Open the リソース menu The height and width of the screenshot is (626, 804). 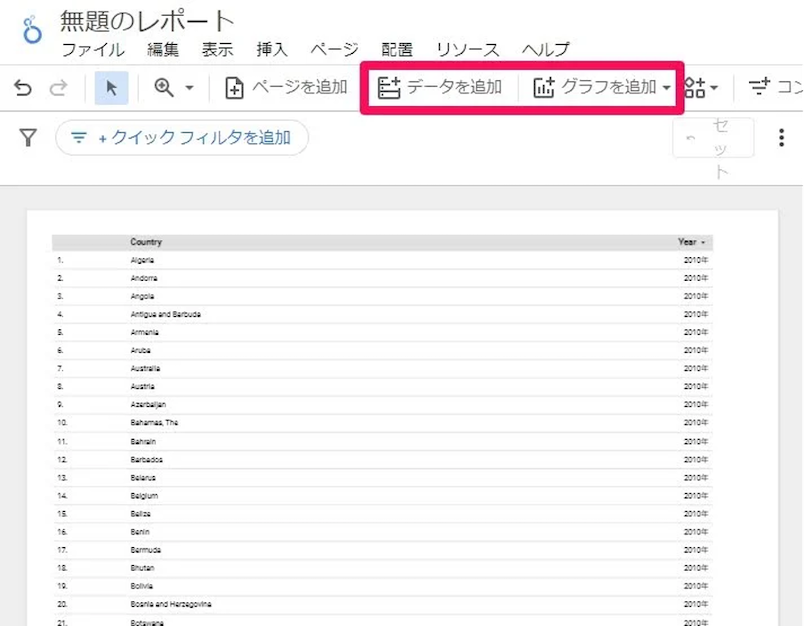click(467, 49)
